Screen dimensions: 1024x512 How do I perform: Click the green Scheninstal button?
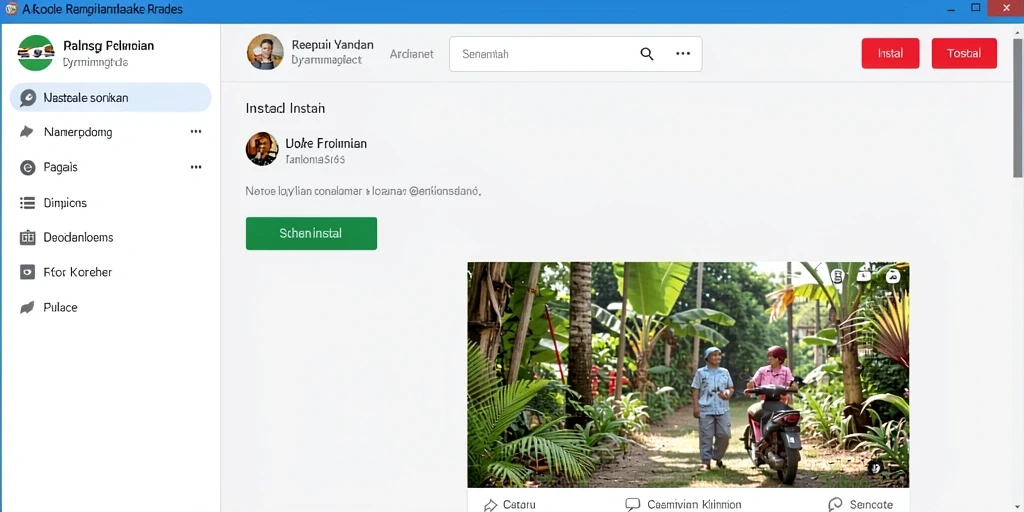(x=311, y=233)
